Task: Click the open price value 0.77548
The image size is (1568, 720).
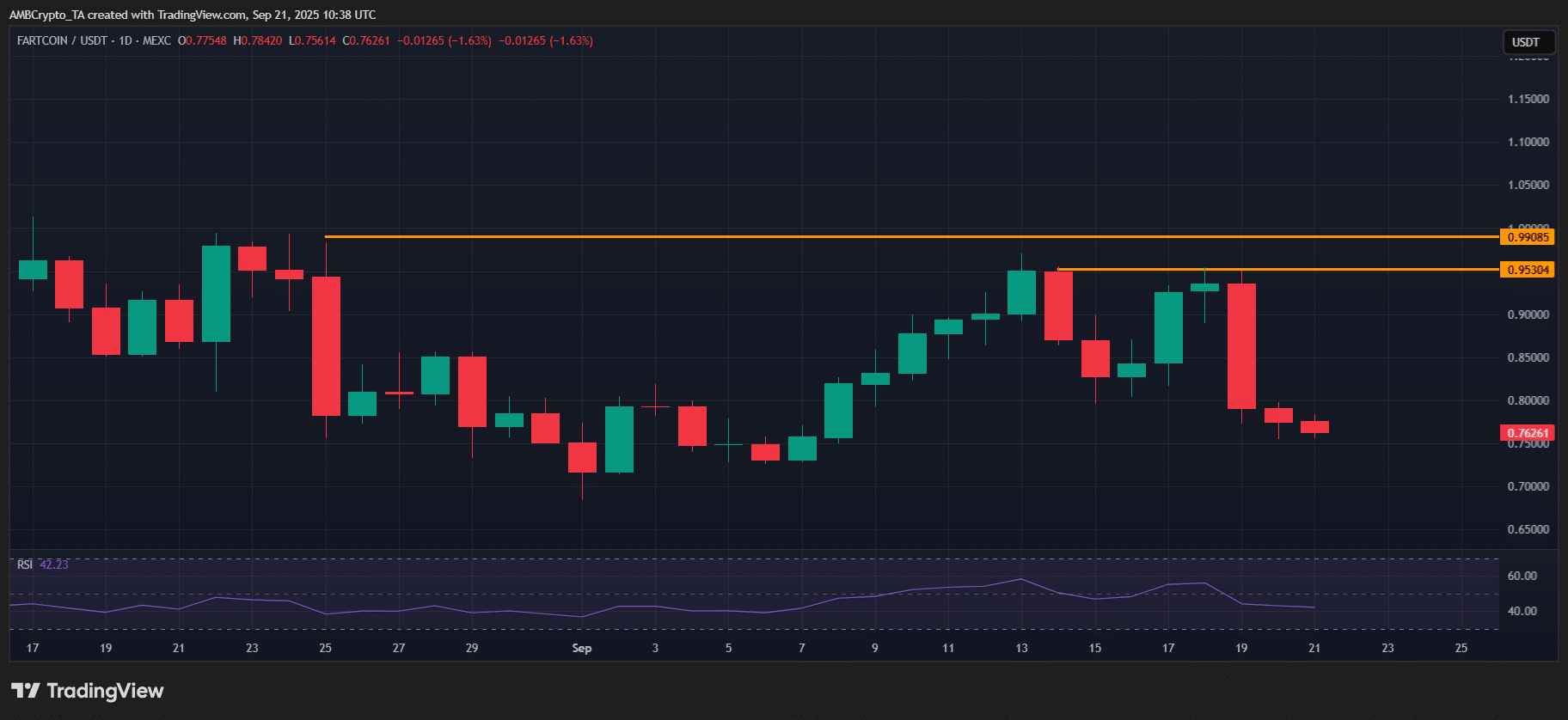Action: click(206, 40)
